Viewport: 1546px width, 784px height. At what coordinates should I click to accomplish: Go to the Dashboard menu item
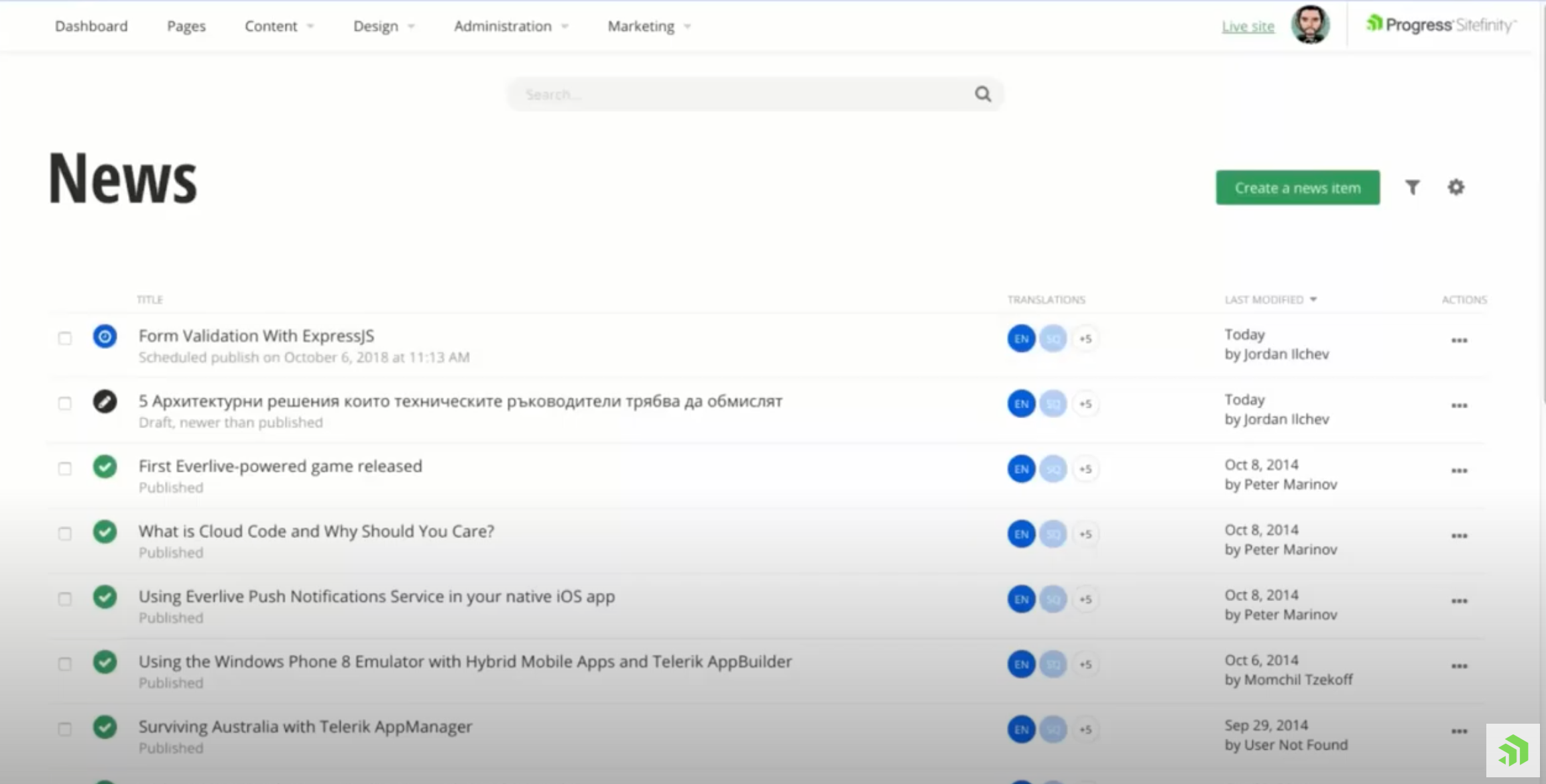[91, 26]
